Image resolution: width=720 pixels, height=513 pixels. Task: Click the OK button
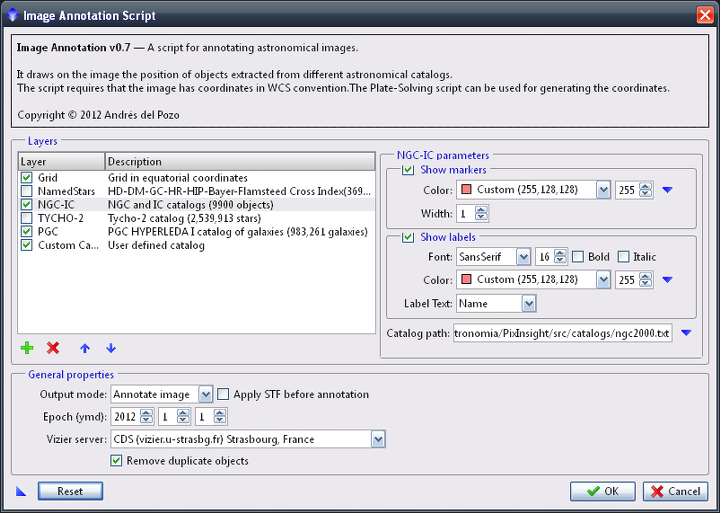(603, 491)
